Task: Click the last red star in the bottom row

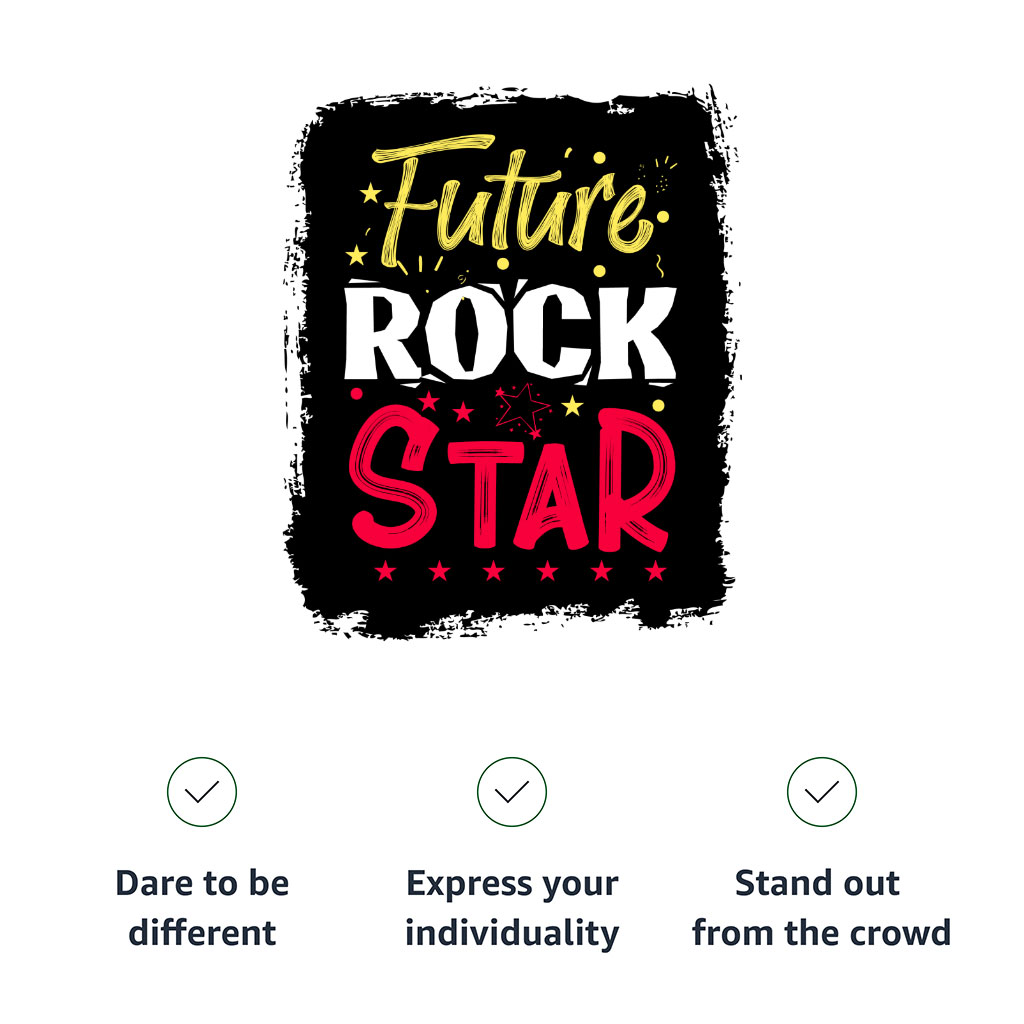Action: [655, 572]
